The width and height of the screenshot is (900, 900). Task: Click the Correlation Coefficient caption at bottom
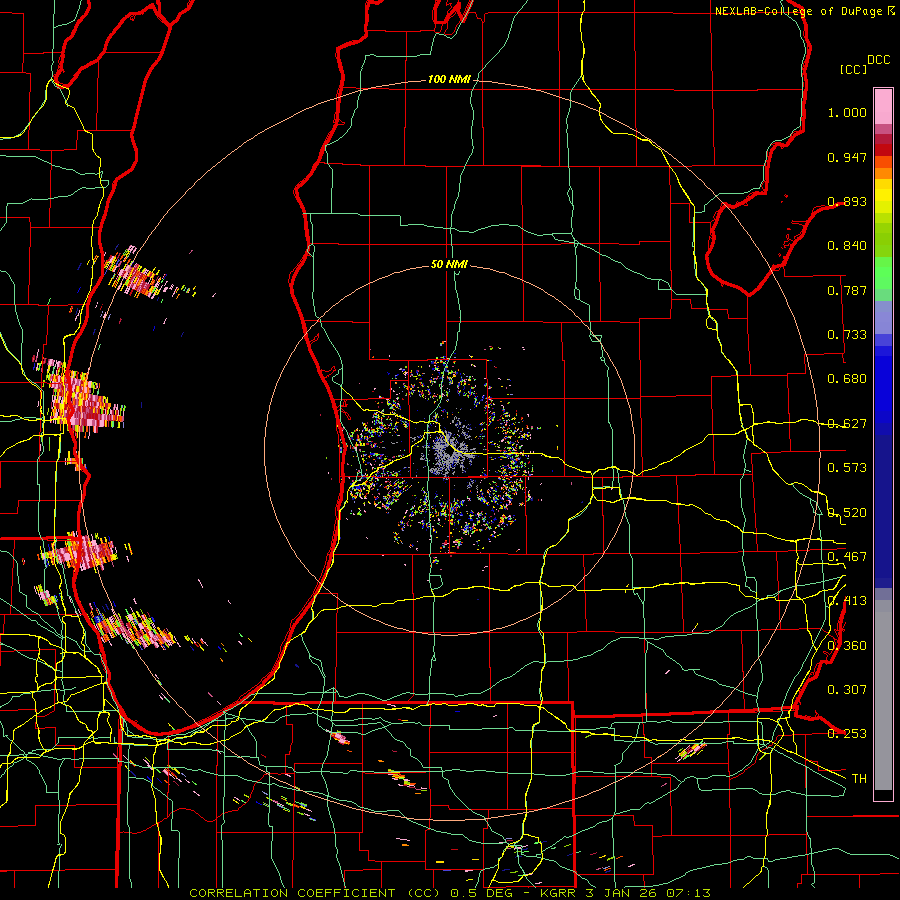(x=450, y=893)
